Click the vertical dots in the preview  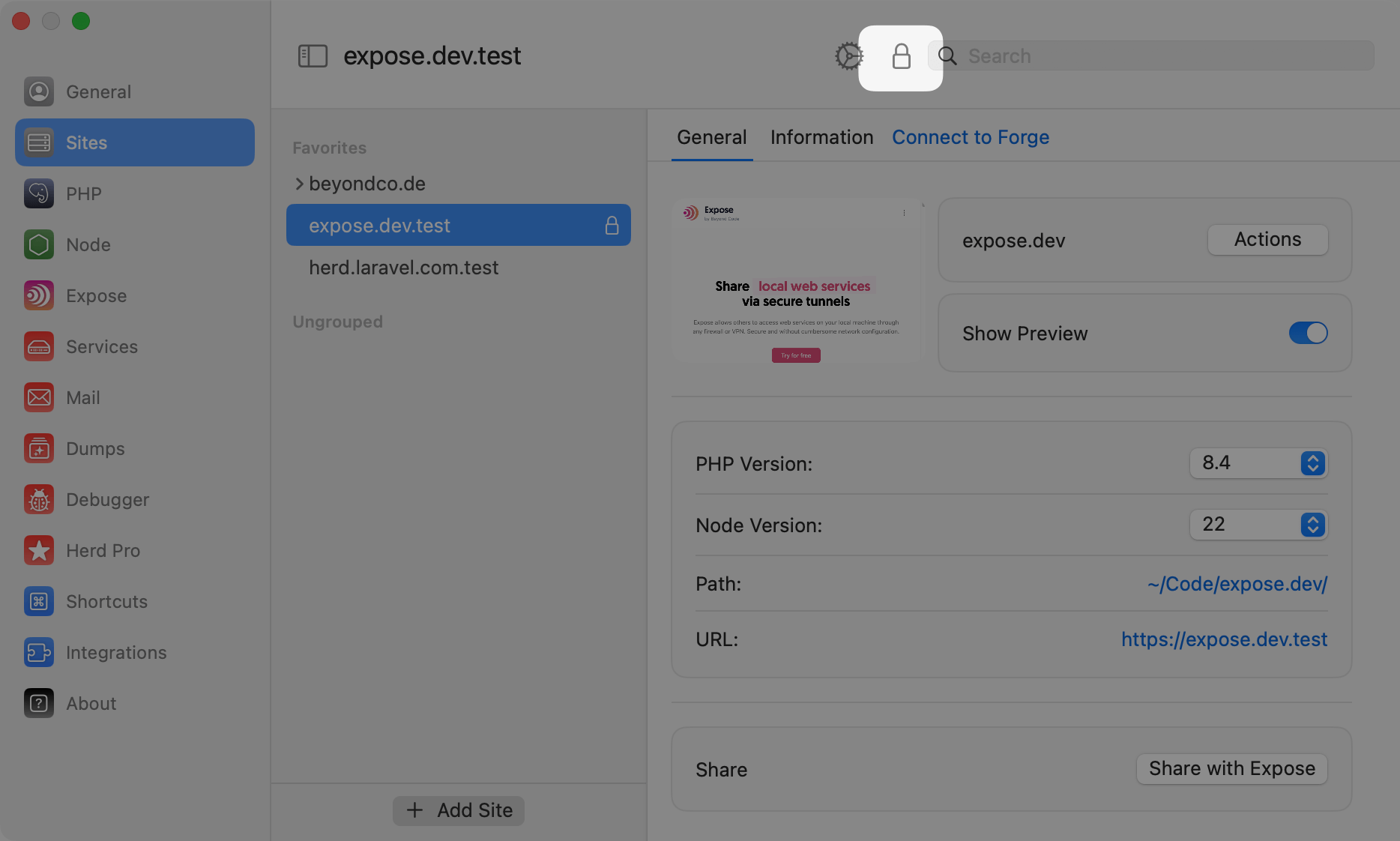[x=904, y=213]
